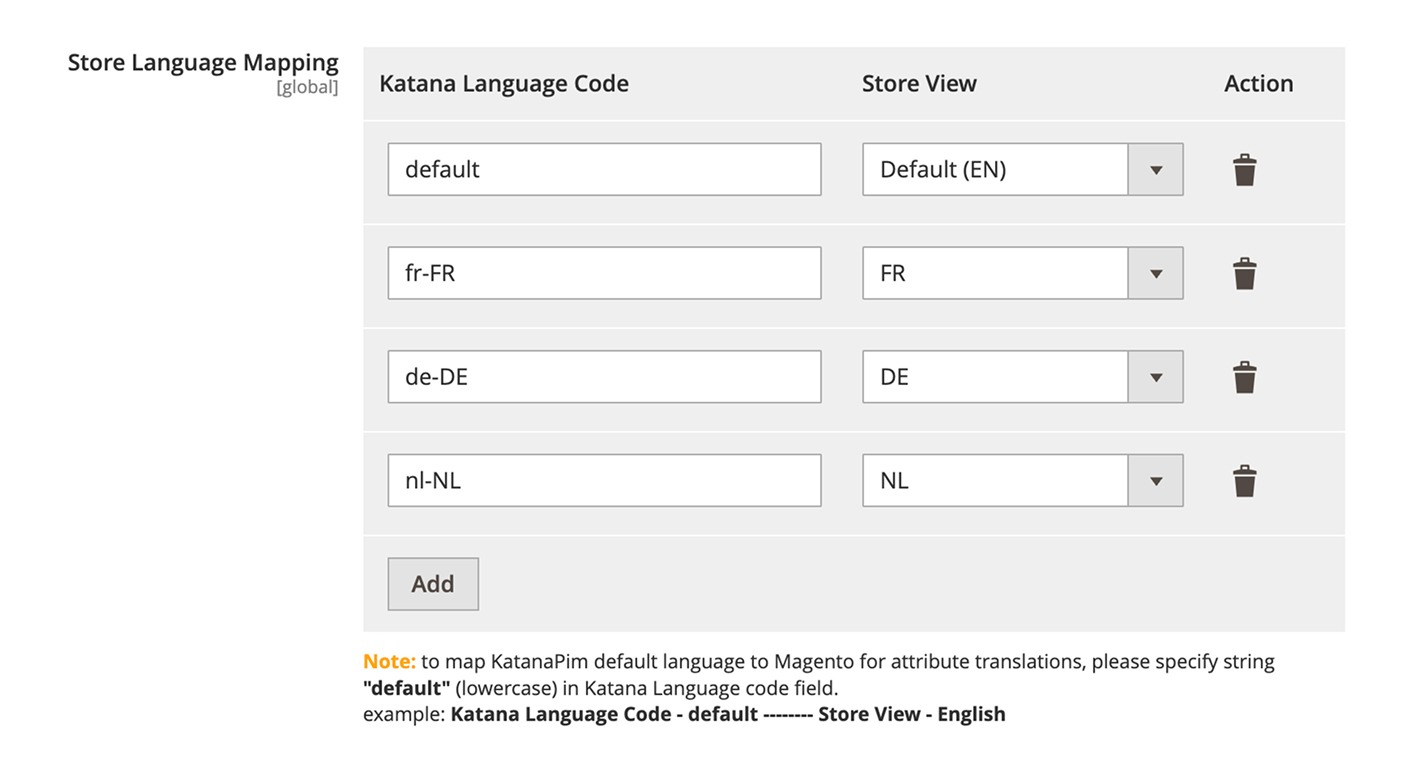
Task: Open the FR store view dropdown
Action: (x=1023, y=273)
